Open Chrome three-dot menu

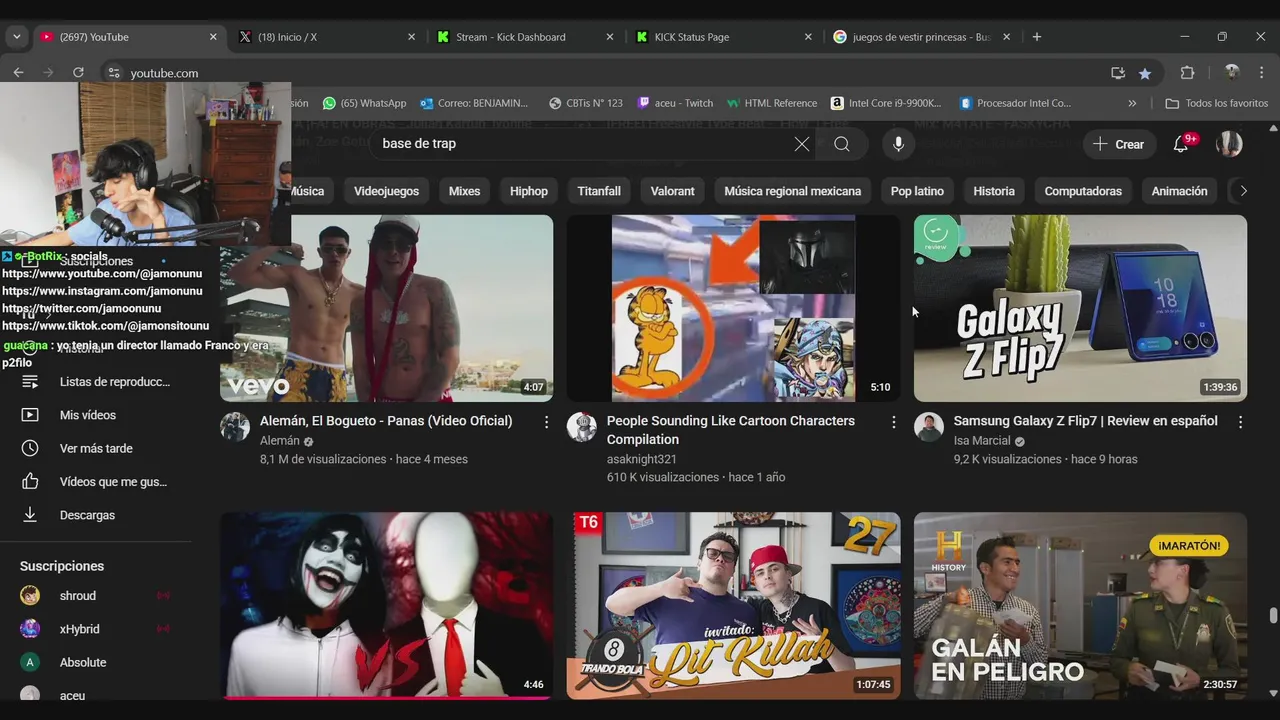click(1263, 73)
